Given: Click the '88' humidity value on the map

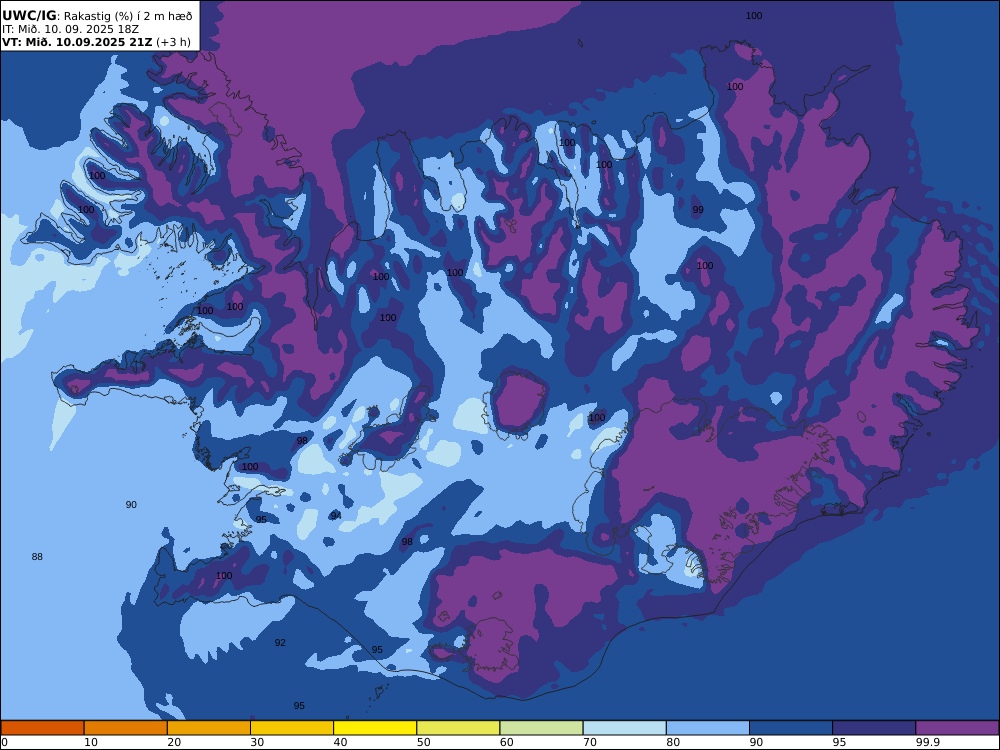Looking at the screenshot, I should point(37,557).
